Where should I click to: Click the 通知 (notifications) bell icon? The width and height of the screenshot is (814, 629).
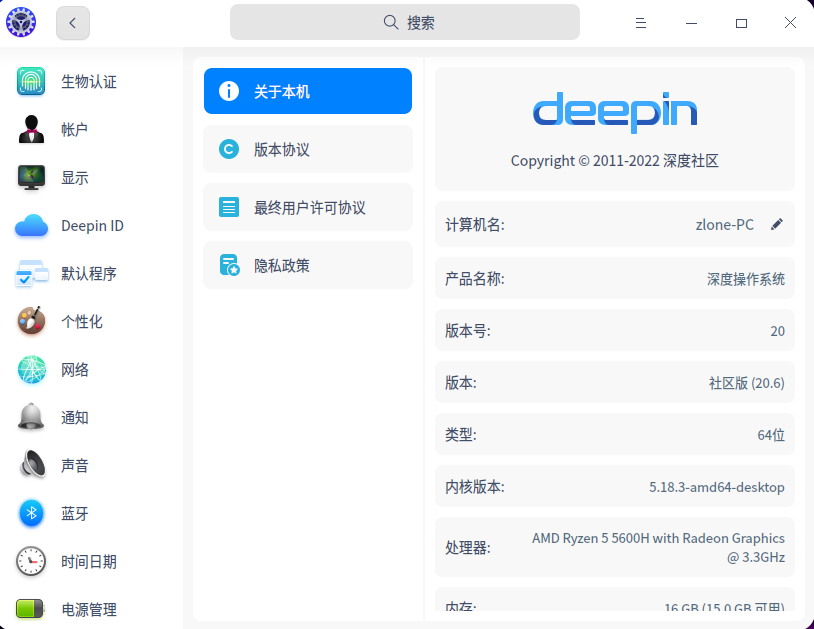click(x=31, y=417)
